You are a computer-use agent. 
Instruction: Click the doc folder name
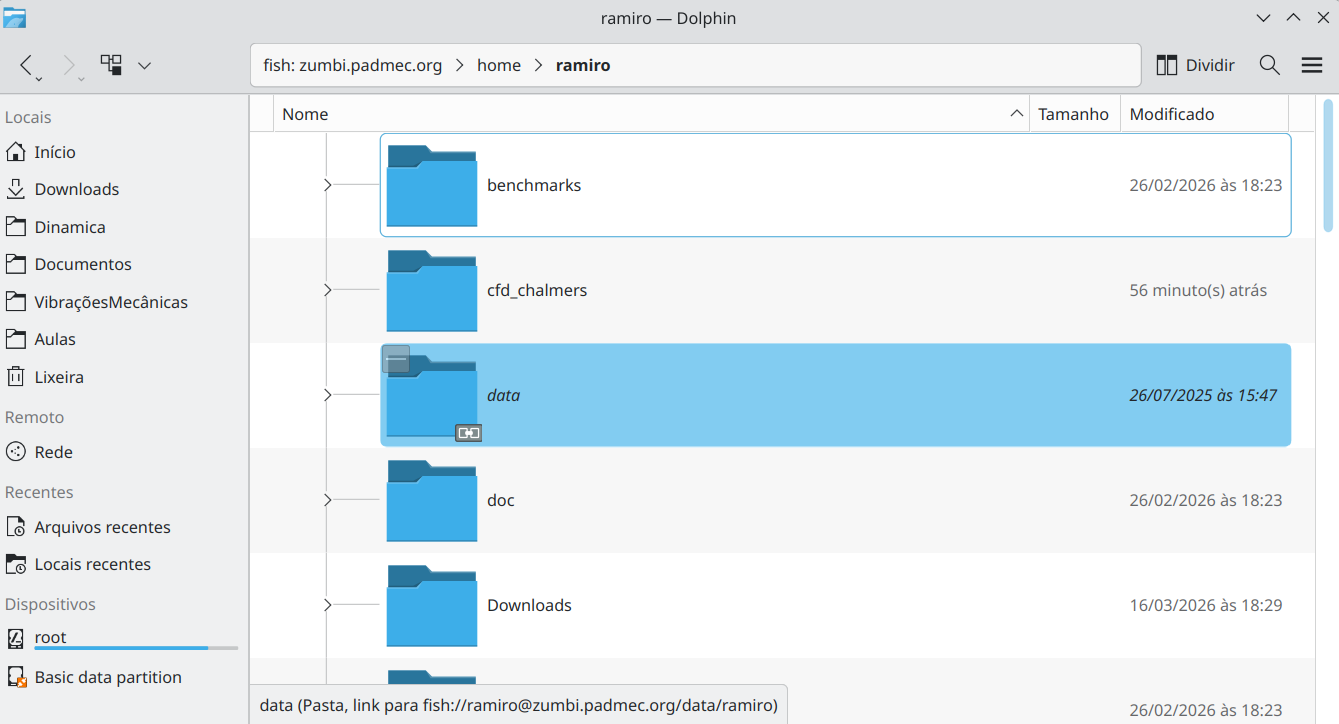click(x=501, y=500)
